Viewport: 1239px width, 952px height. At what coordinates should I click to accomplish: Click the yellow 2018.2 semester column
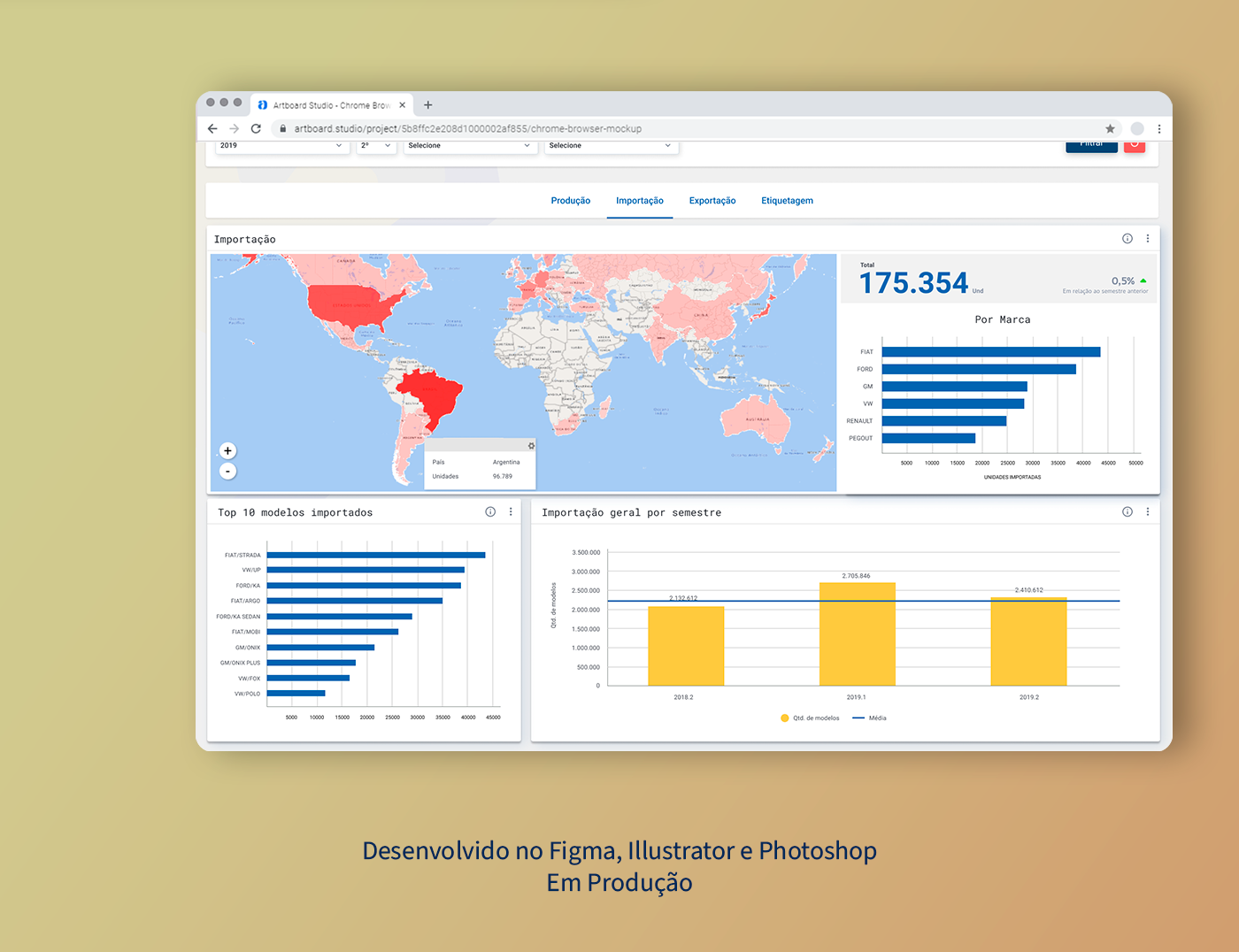[686, 646]
